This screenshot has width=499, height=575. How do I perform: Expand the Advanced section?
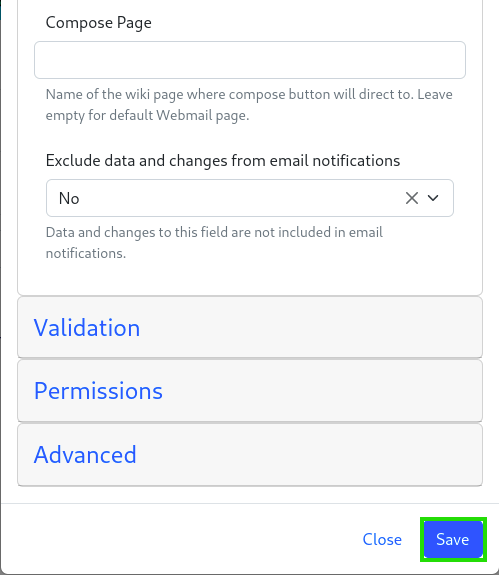tap(85, 455)
